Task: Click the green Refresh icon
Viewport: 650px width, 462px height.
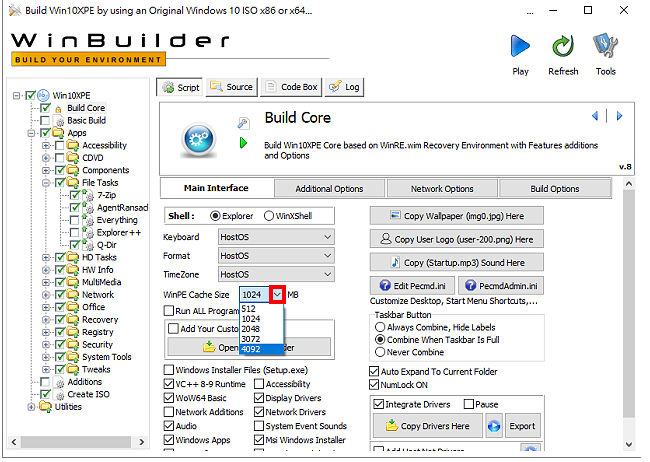Action: click(x=563, y=46)
